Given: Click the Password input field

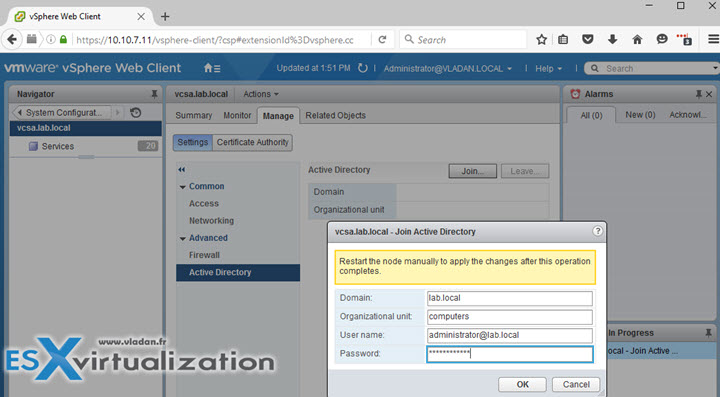Looking at the screenshot, I should pyautogui.click(x=510, y=354).
